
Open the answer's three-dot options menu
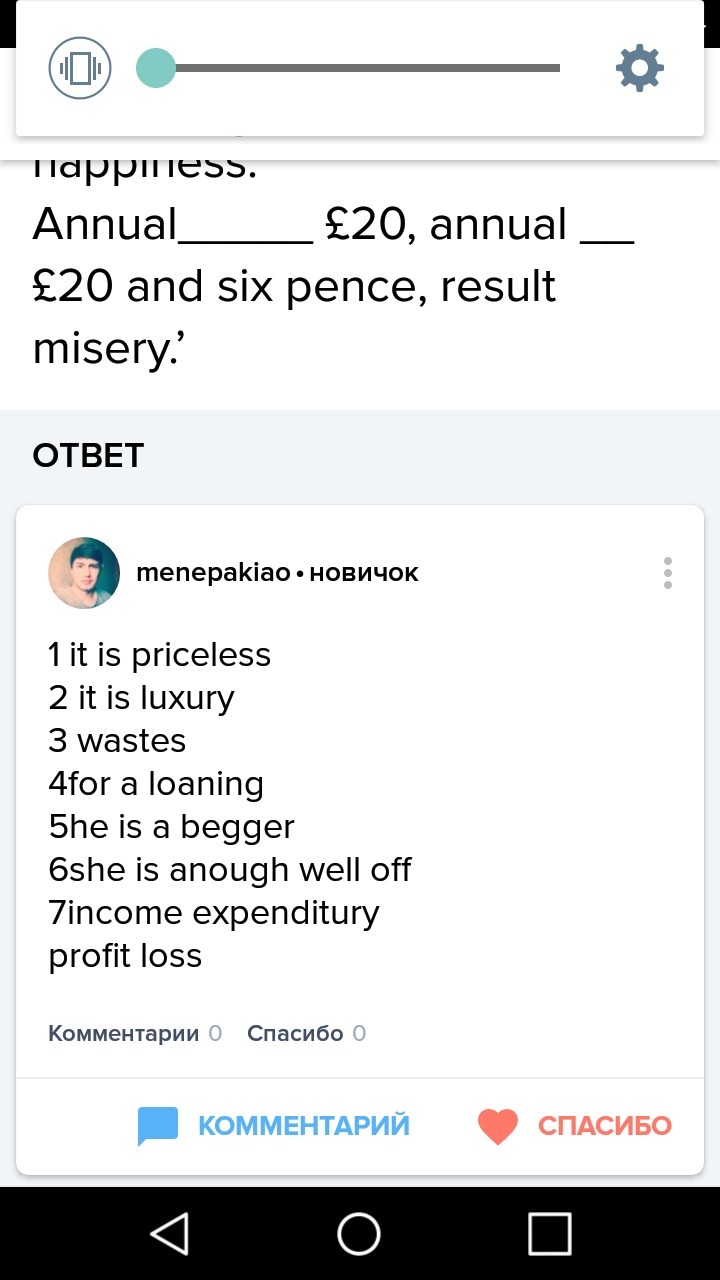(x=667, y=573)
